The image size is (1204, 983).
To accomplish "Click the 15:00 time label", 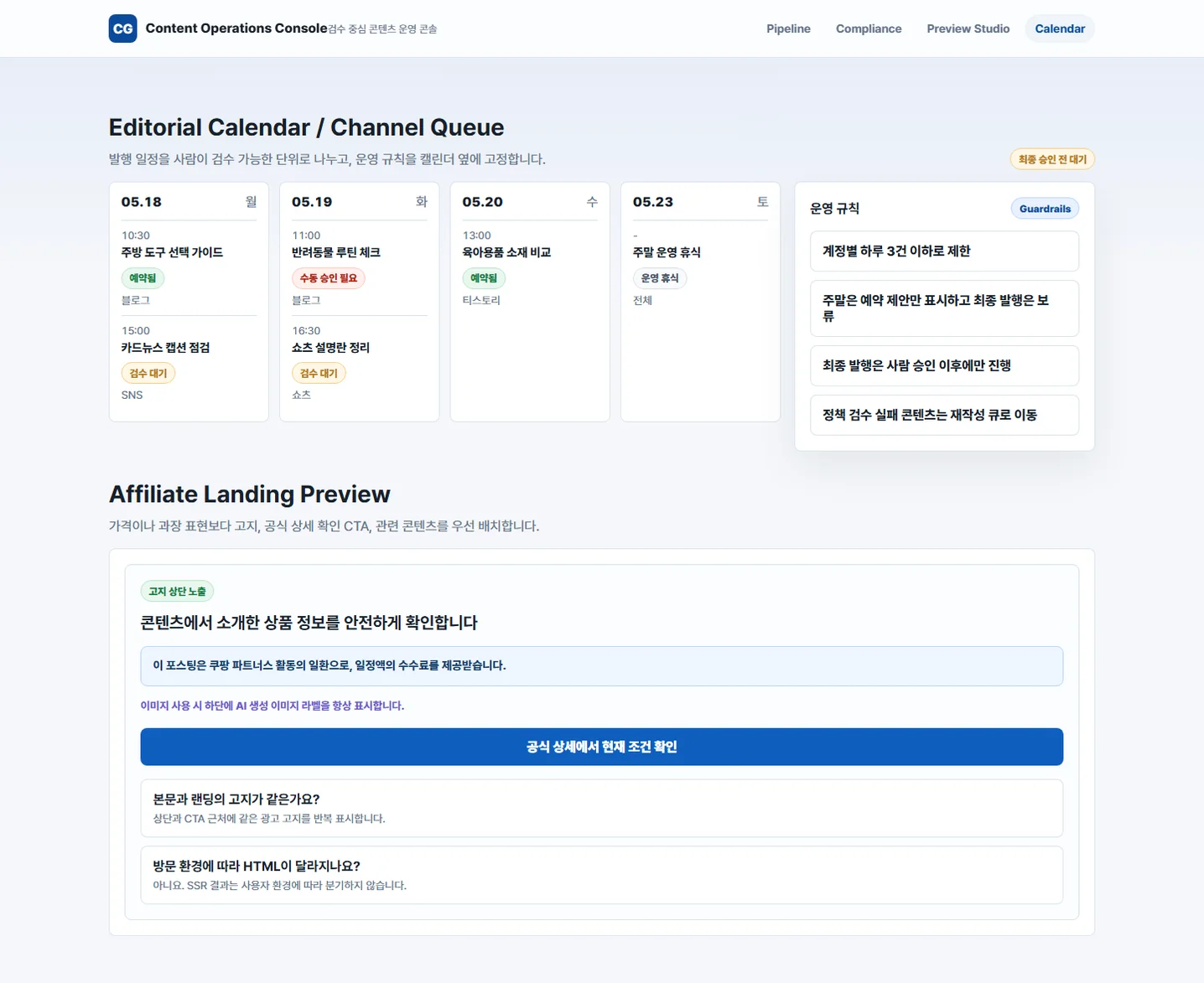I will 136,331.
